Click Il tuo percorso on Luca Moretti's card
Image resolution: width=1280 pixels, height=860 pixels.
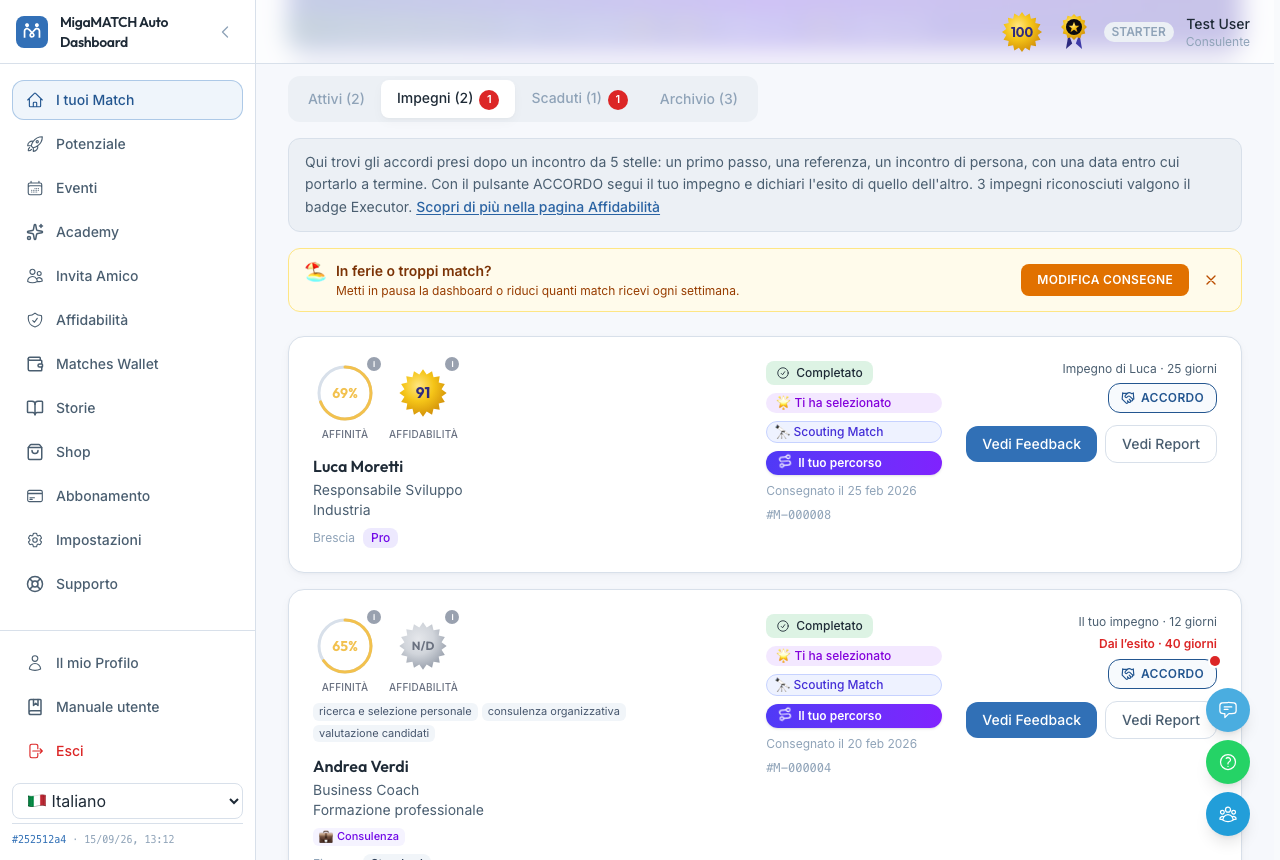(854, 463)
